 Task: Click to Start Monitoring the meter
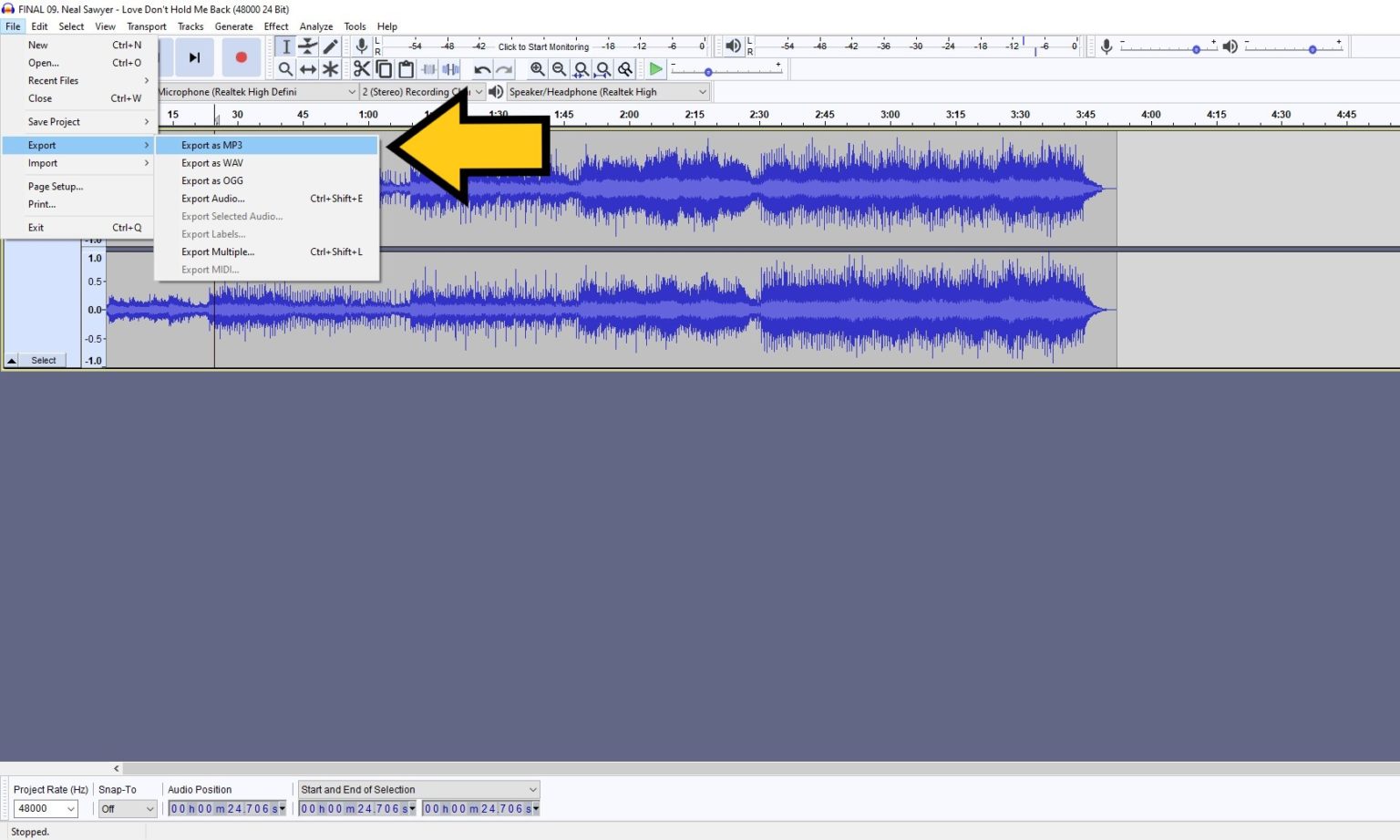[542, 46]
